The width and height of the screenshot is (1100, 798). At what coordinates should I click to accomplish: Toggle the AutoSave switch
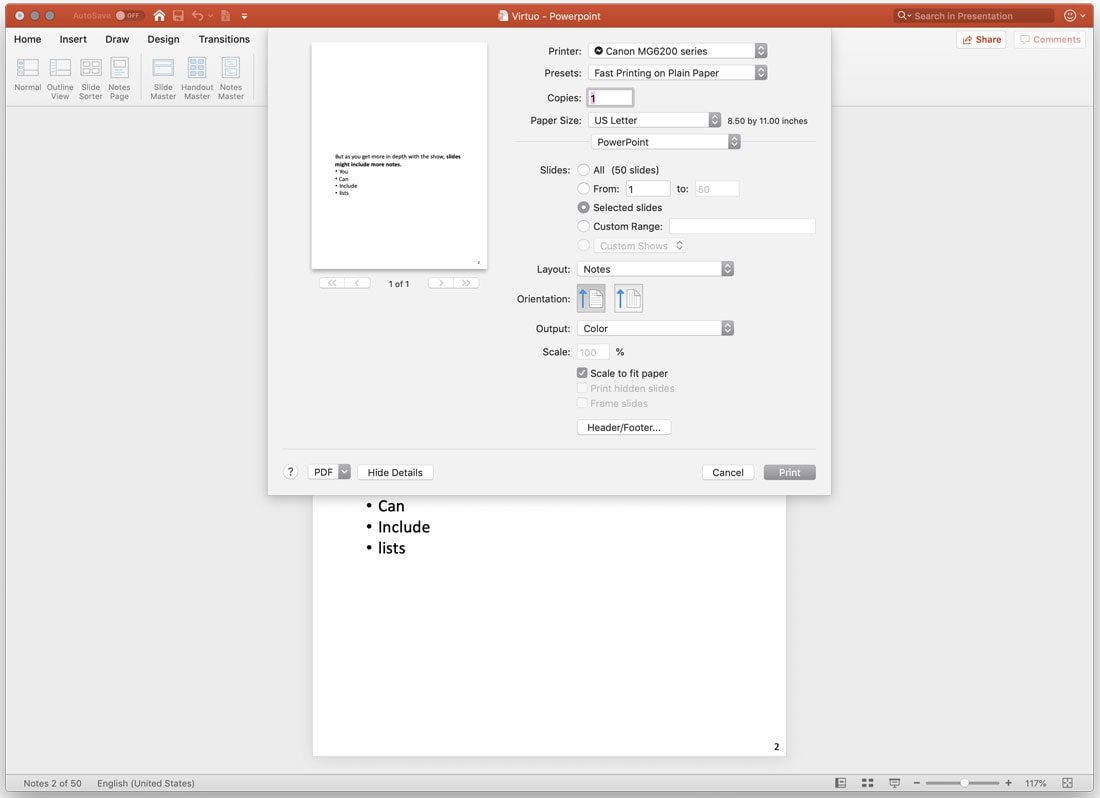click(x=128, y=16)
